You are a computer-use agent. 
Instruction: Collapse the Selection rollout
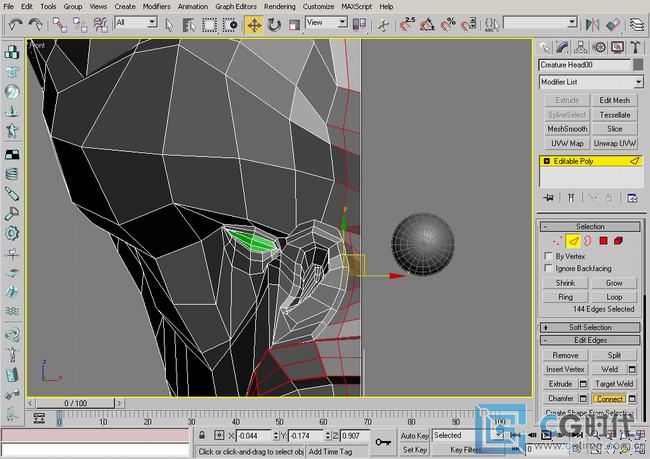(590, 226)
